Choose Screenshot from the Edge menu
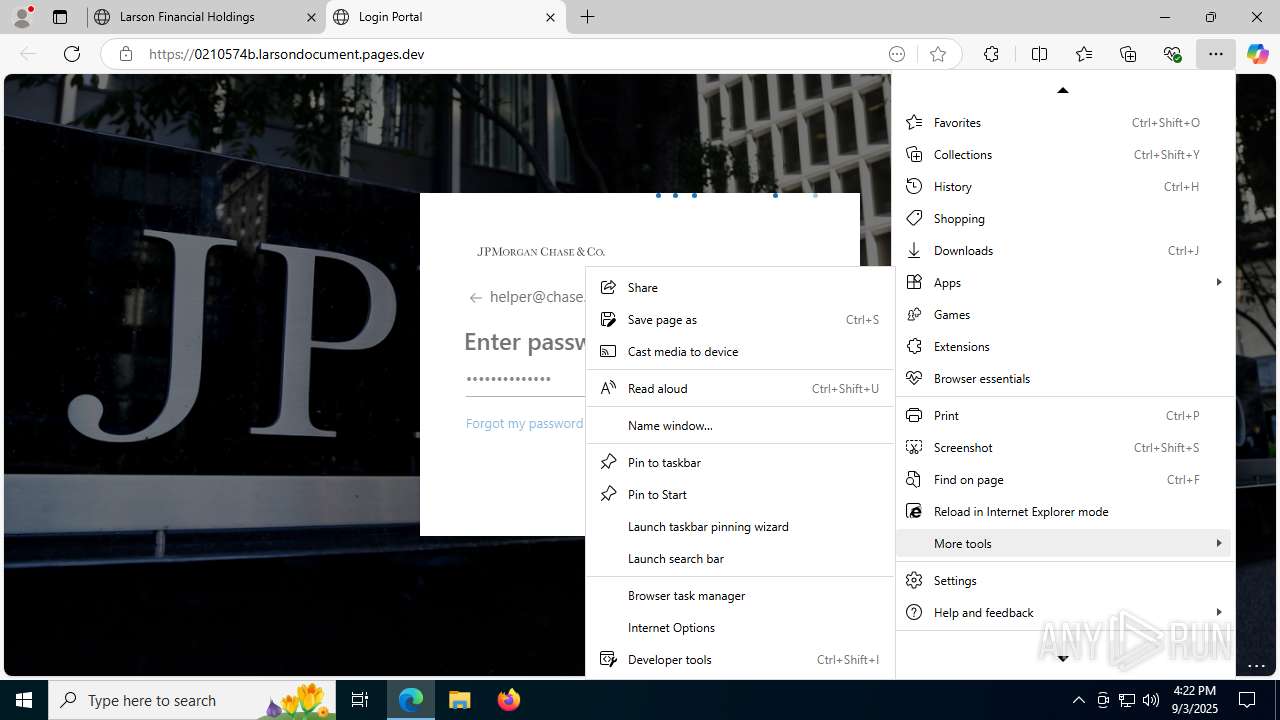Screen dimensions: 1280x720 [x=1064, y=447]
